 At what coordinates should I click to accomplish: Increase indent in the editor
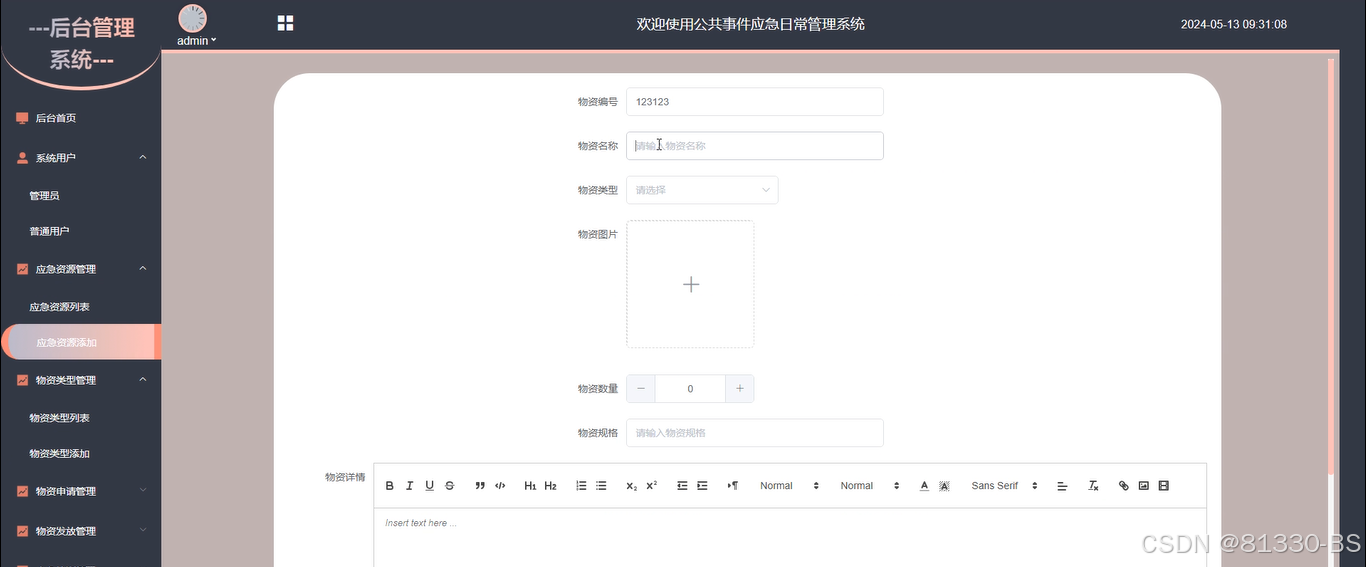702,486
